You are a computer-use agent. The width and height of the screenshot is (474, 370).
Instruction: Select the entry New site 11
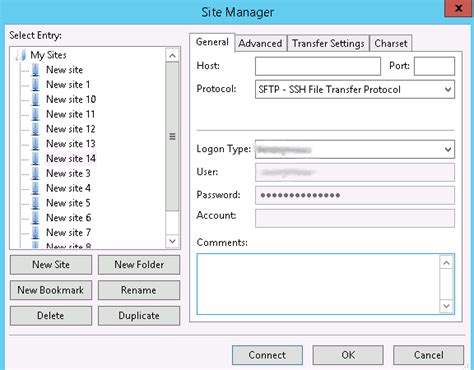click(x=71, y=114)
